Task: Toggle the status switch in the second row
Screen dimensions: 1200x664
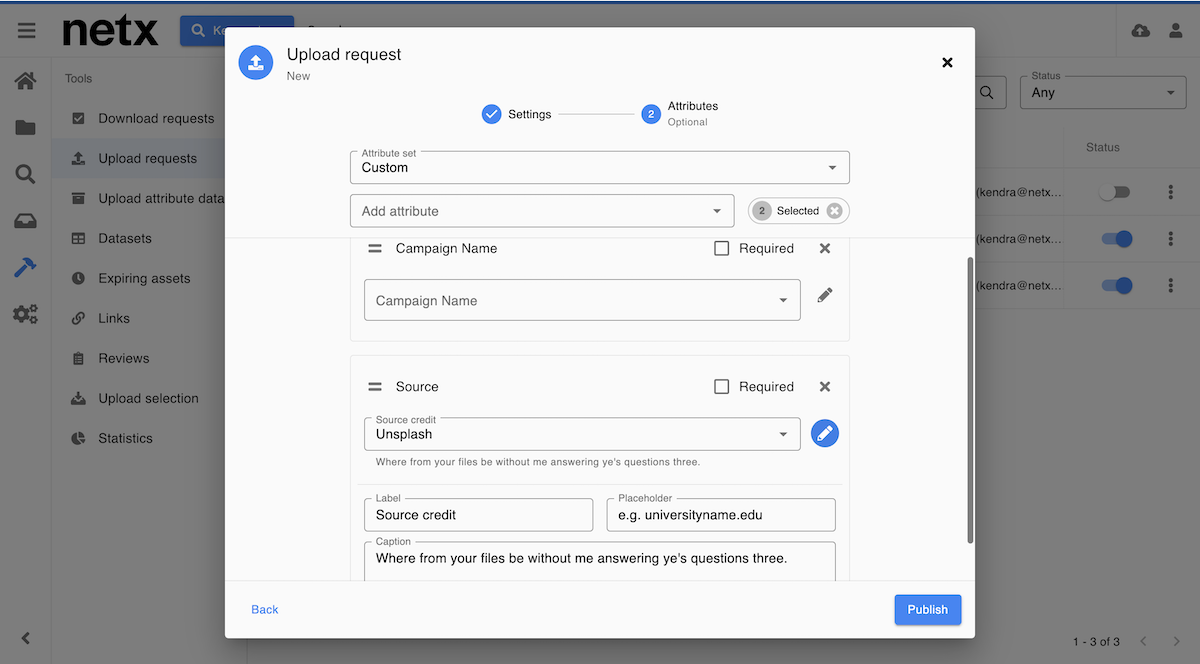Action: (x=1116, y=239)
